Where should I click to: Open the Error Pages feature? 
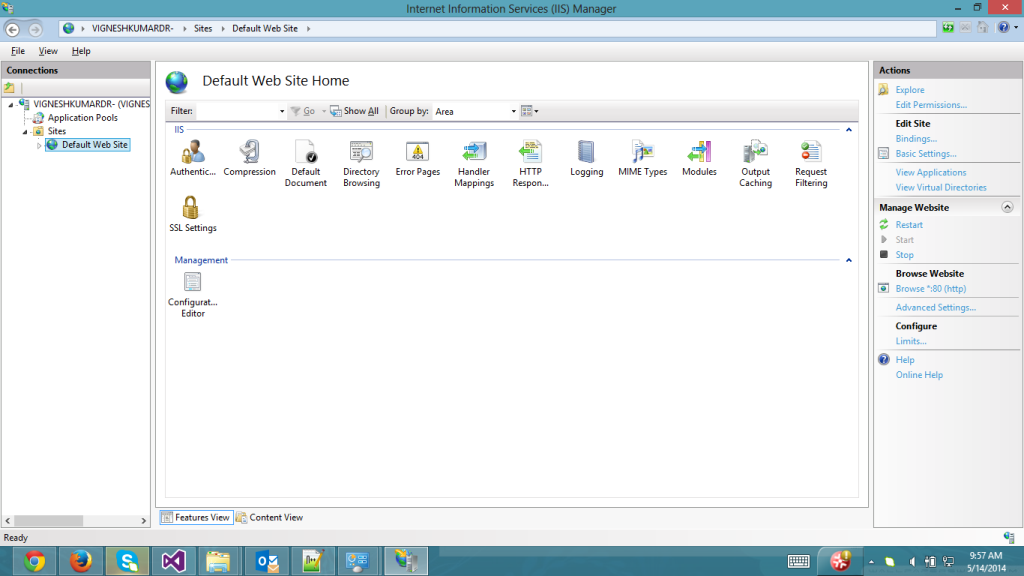coord(418,153)
